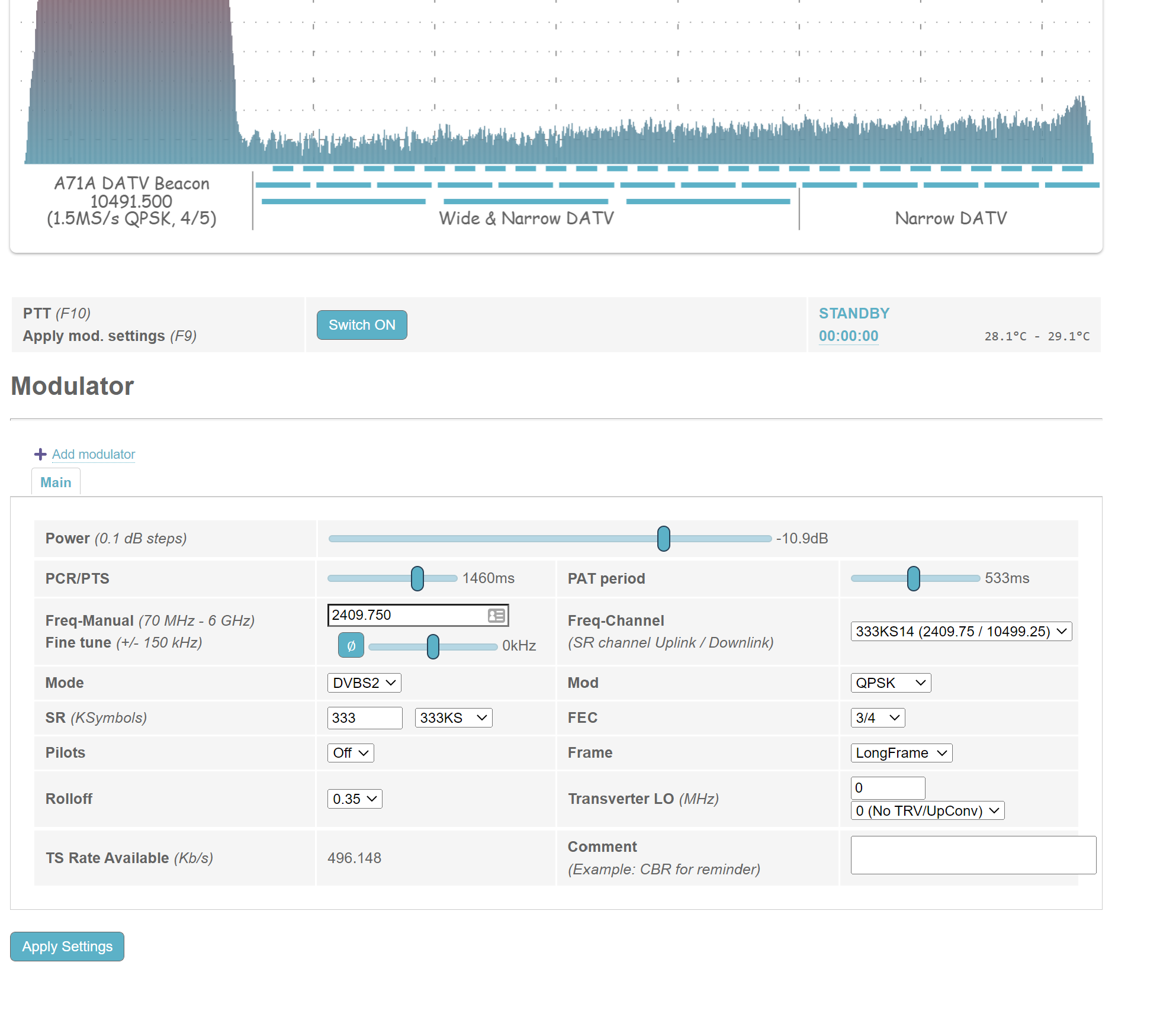This screenshot has height=1017, width=1176.
Task: Open the Add modulator link
Action: pos(94,454)
